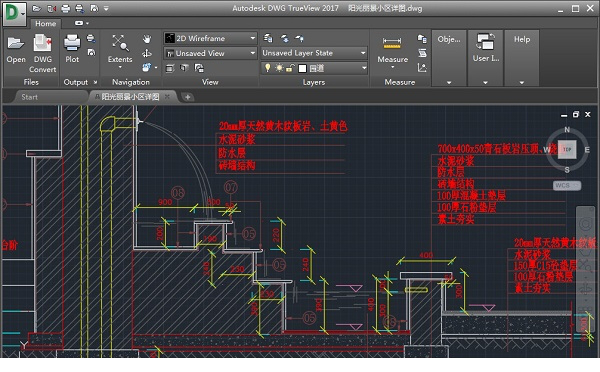Click the navigation bar steering wheel icon
Screen dimensions: 600x372
click(x=585, y=224)
